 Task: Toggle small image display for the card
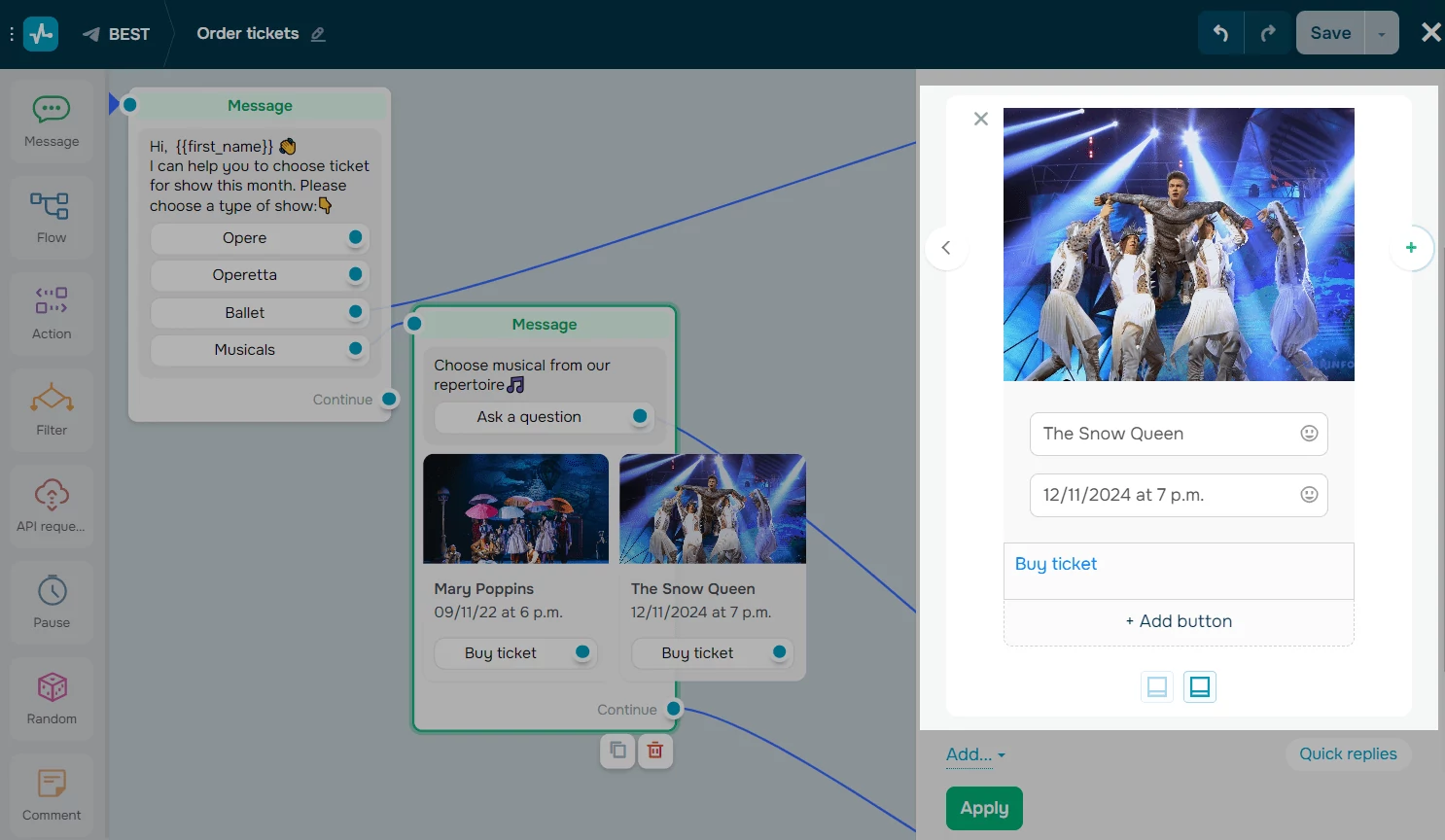(x=1156, y=686)
